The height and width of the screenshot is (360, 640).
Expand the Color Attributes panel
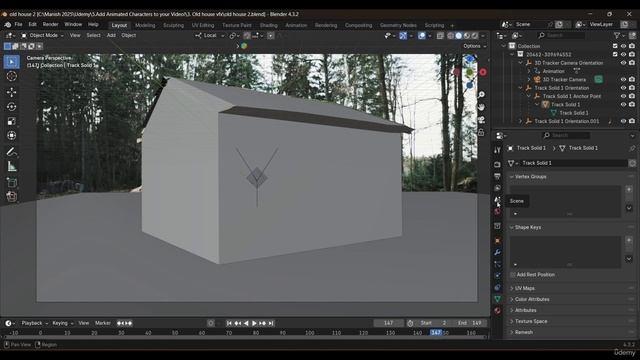(531, 299)
